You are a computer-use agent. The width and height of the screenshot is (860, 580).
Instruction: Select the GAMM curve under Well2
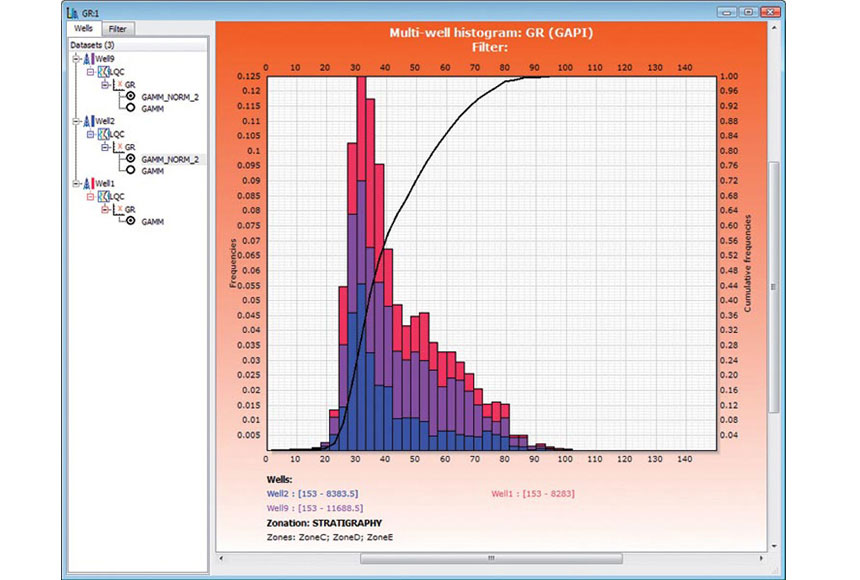[x=131, y=169]
